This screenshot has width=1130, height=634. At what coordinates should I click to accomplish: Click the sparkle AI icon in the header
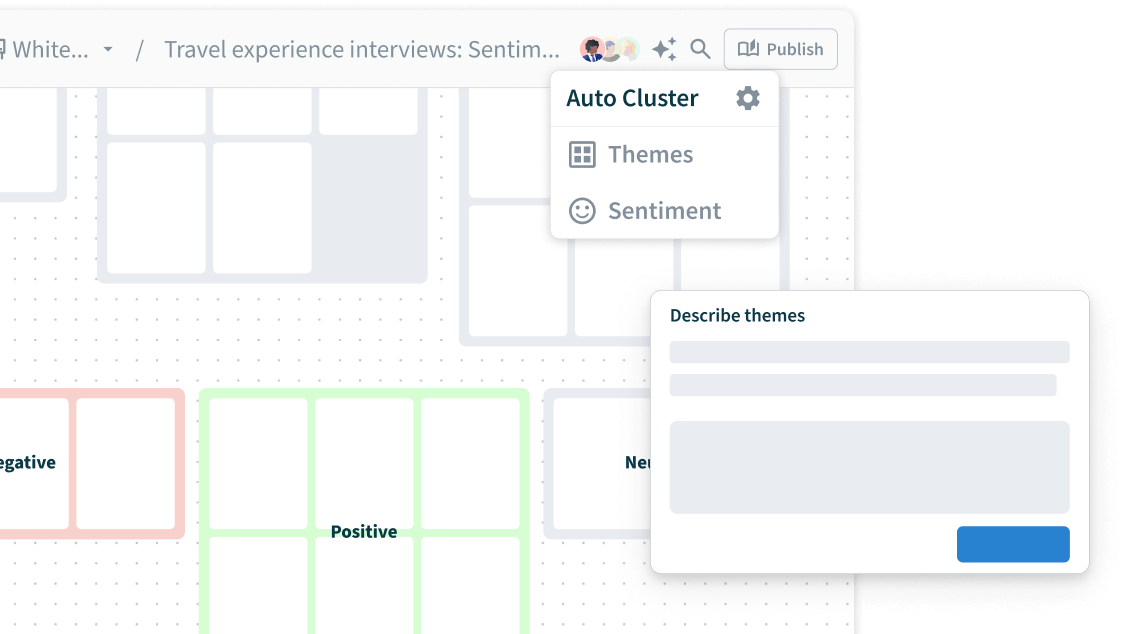pyautogui.click(x=664, y=49)
